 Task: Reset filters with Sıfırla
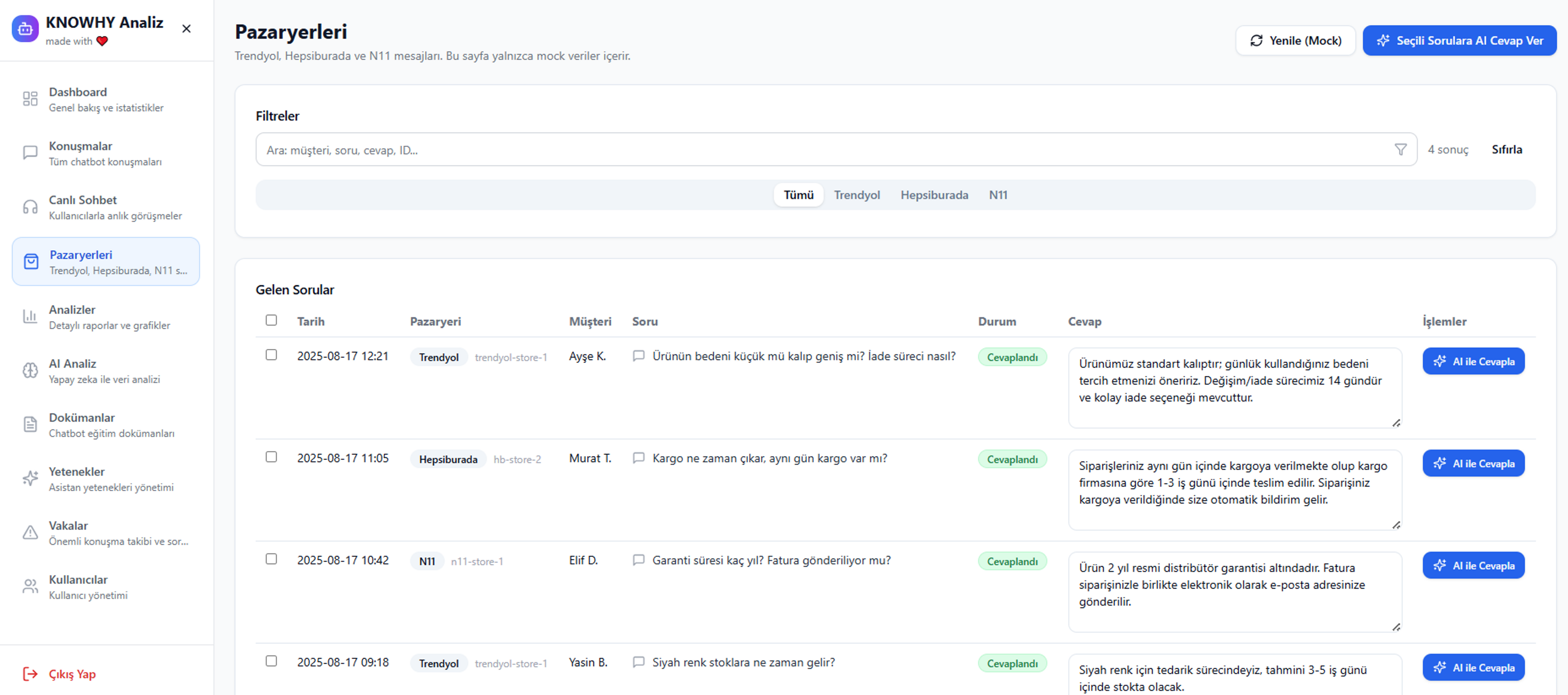pos(1506,149)
